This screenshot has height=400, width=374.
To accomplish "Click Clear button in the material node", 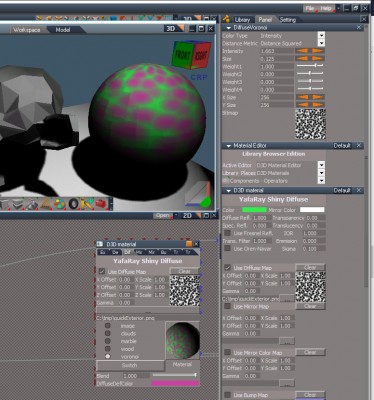I will point(184,271).
